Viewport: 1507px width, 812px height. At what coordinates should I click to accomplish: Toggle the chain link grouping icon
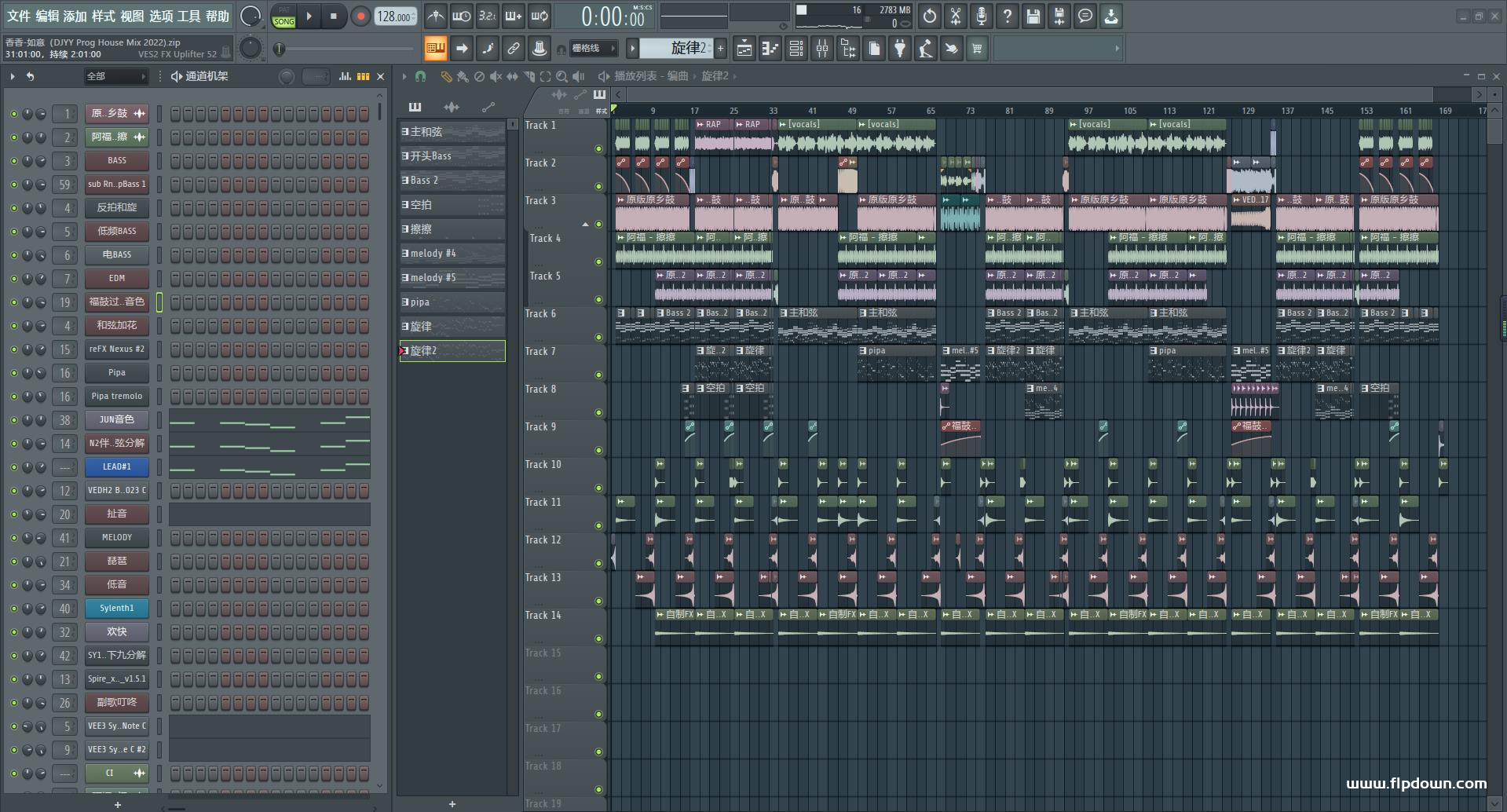514,49
